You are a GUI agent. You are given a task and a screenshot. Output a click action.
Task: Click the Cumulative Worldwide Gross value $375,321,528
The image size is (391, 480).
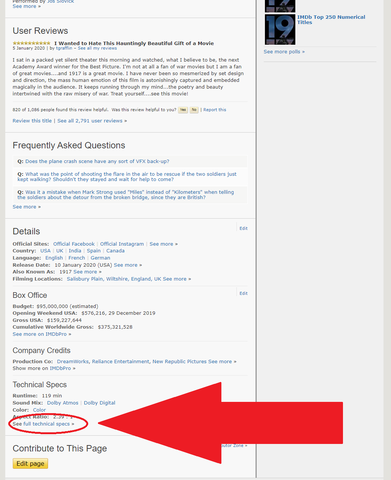[x=115, y=327]
